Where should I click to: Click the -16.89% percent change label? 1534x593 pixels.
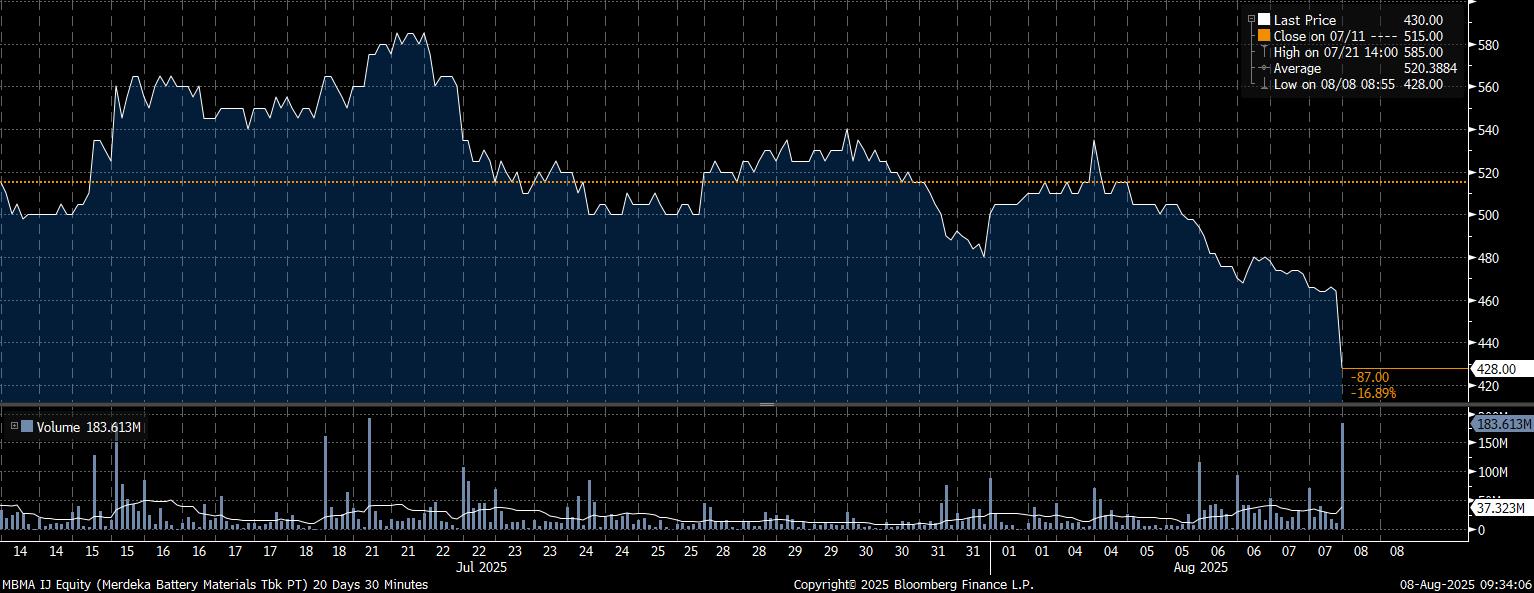(x=1373, y=393)
